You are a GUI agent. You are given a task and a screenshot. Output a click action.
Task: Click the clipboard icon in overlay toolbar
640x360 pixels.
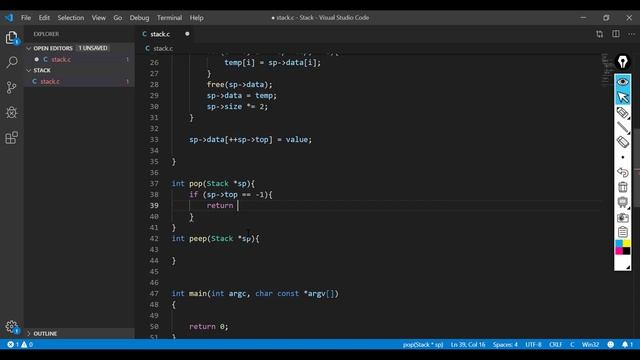[x=622, y=232]
